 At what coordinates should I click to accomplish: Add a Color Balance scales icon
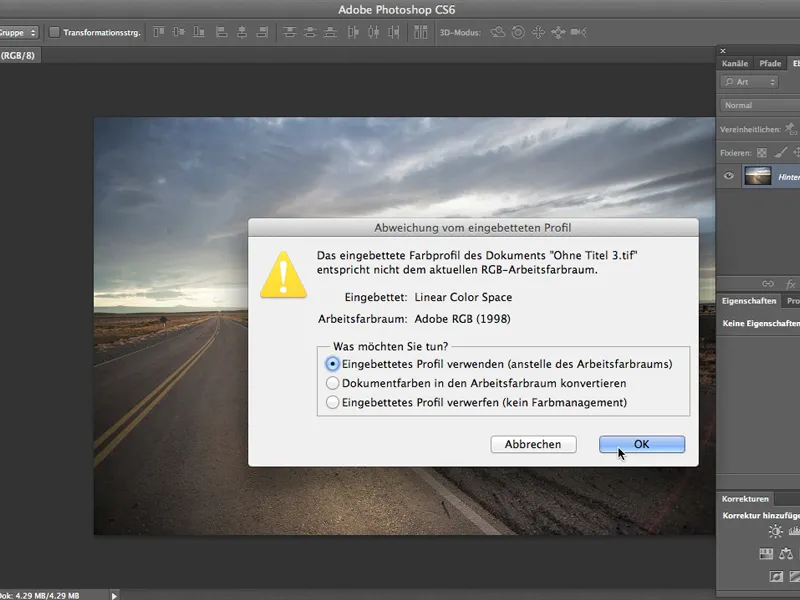(x=786, y=553)
